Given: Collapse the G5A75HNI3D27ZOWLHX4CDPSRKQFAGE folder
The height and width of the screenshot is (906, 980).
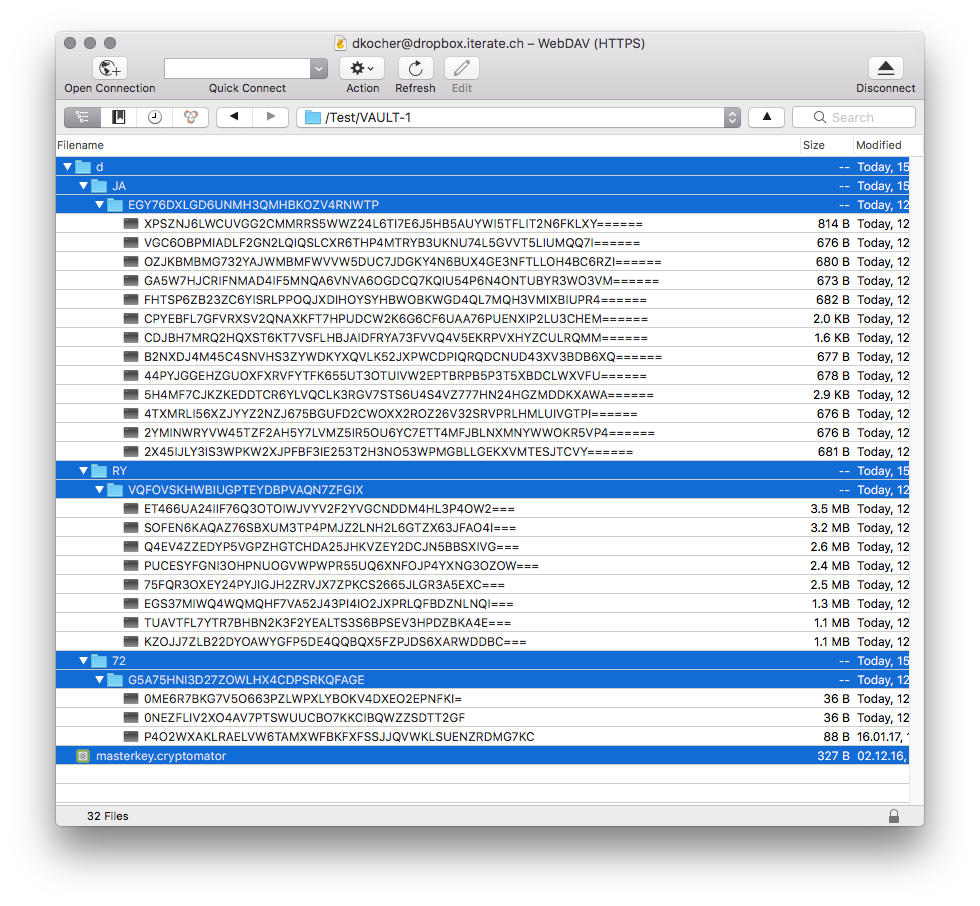Looking at the screenshot, I should (x=99, y=680).
